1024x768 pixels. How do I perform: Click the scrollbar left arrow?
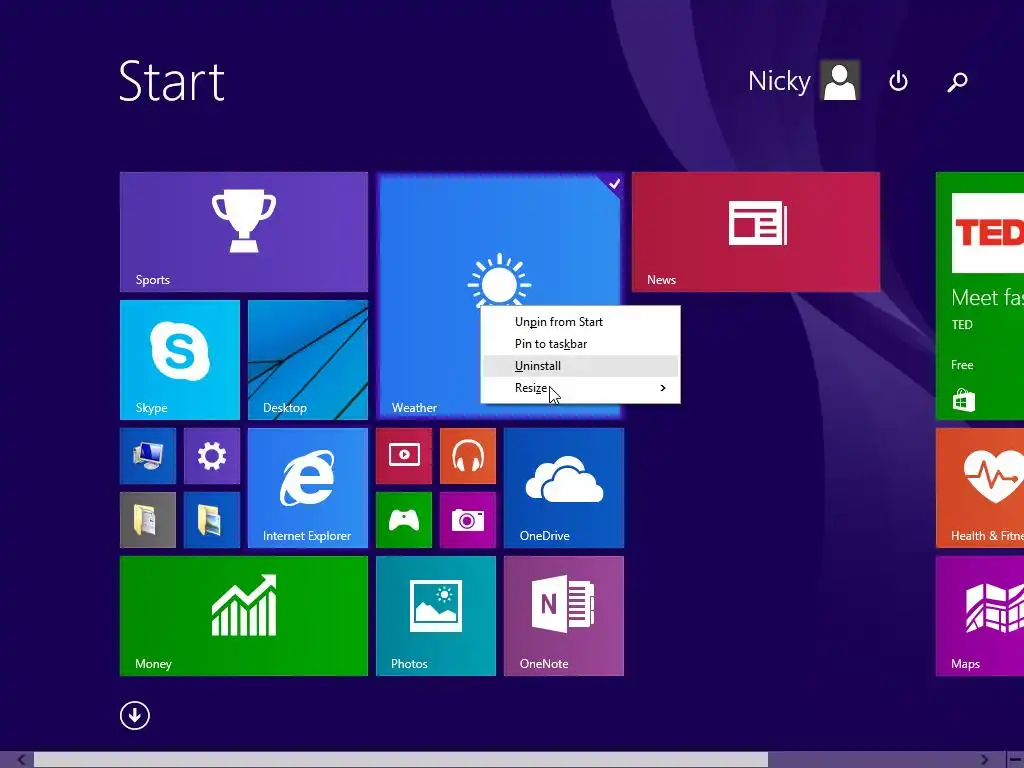(22, 760)
